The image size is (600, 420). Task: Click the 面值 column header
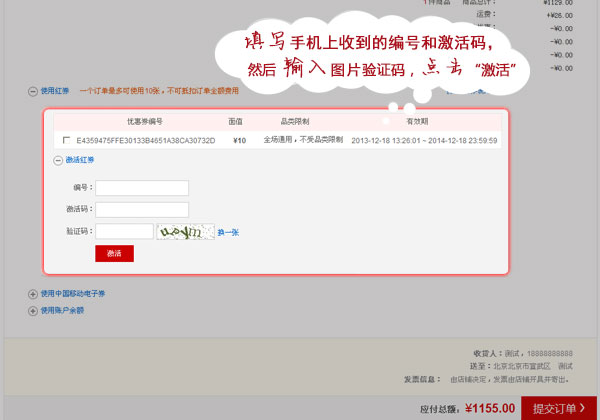[236, 120]
